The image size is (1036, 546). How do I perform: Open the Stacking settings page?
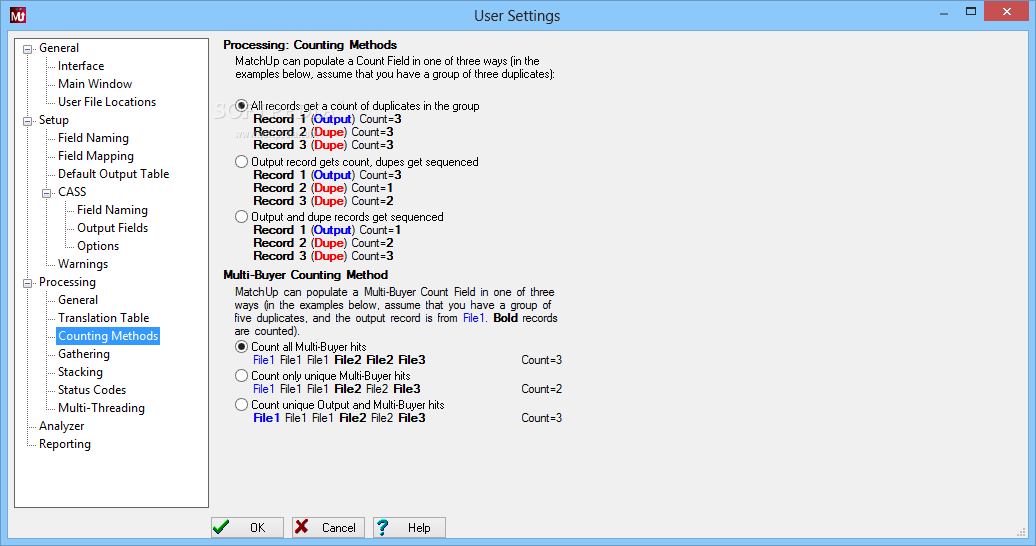point(80,371)
